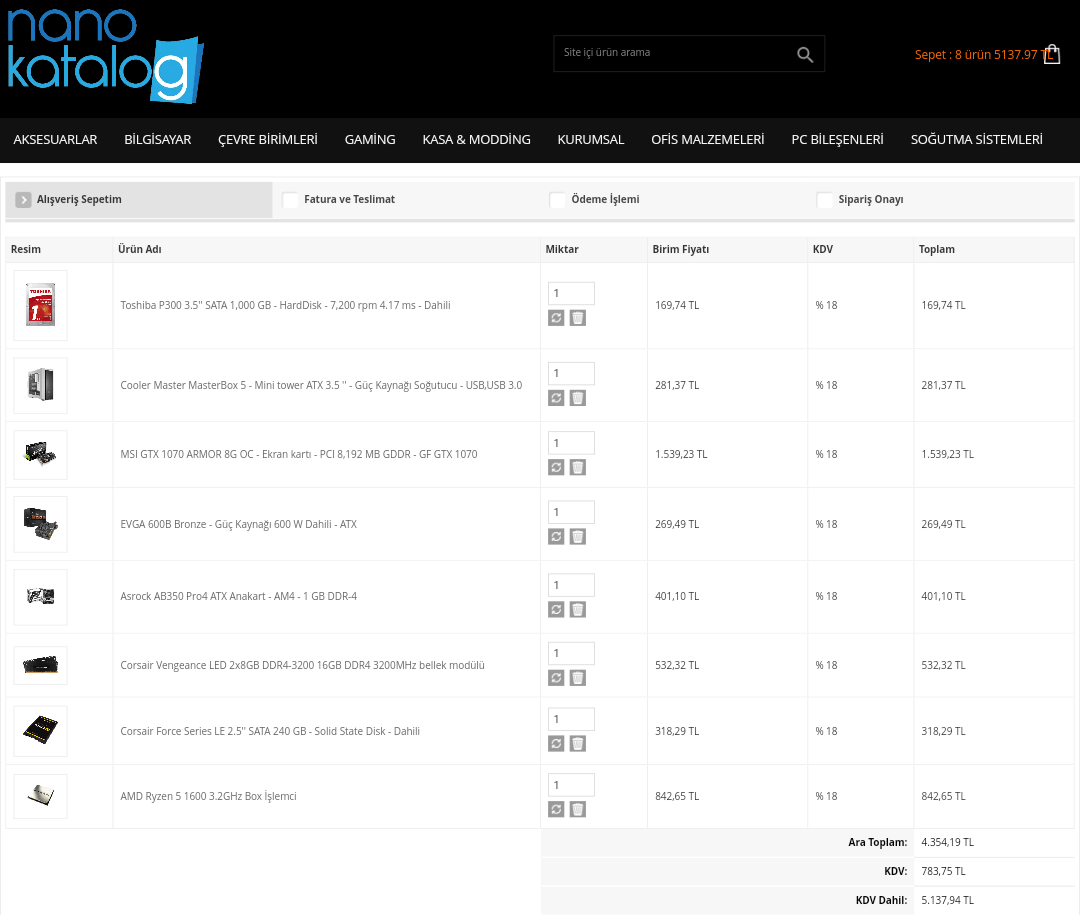Open Corsair Vengeance LED product link
This screenshot has width=1080, height=915.
(302, 665)
